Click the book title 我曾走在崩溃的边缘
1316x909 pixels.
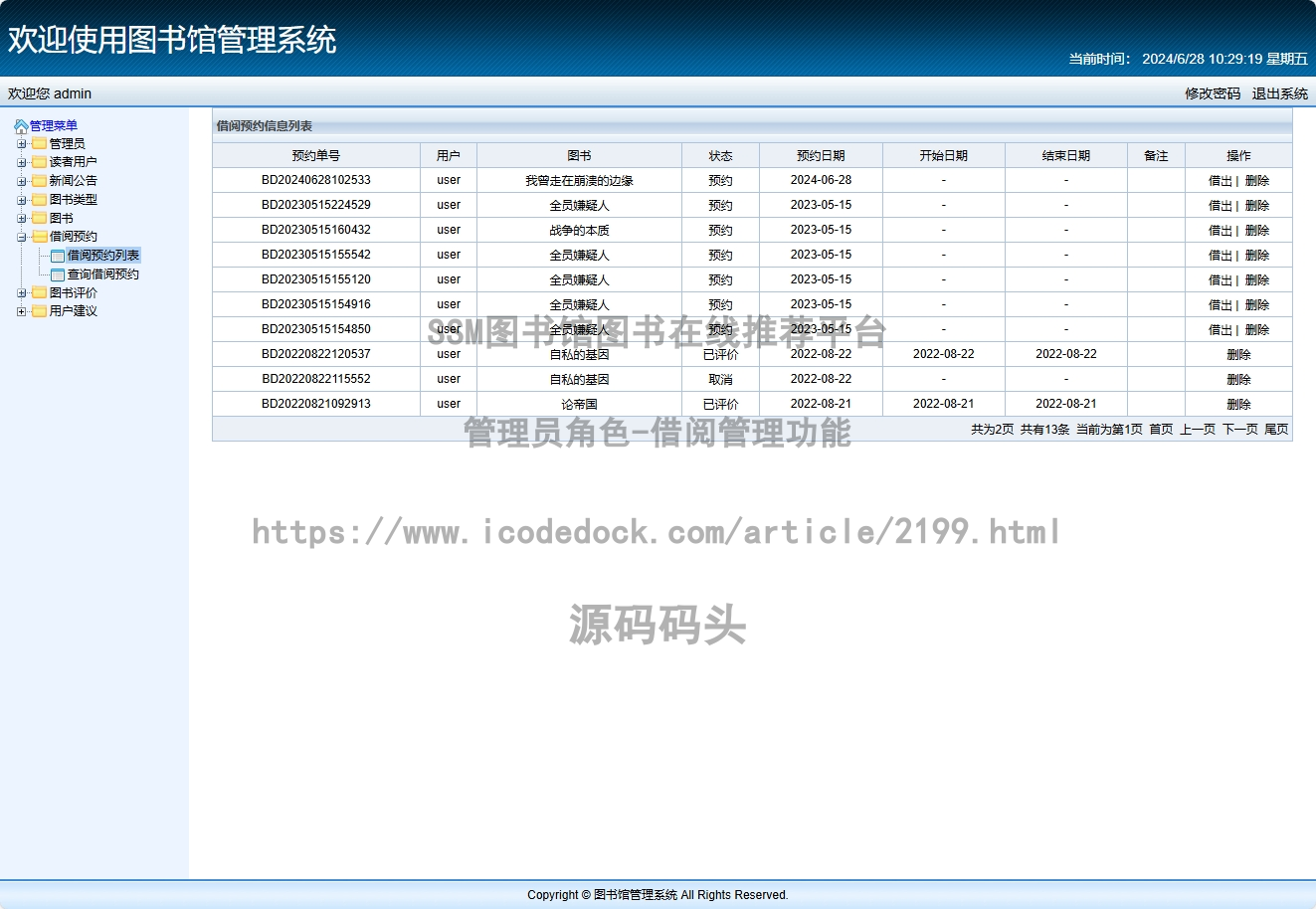[579, 181]
